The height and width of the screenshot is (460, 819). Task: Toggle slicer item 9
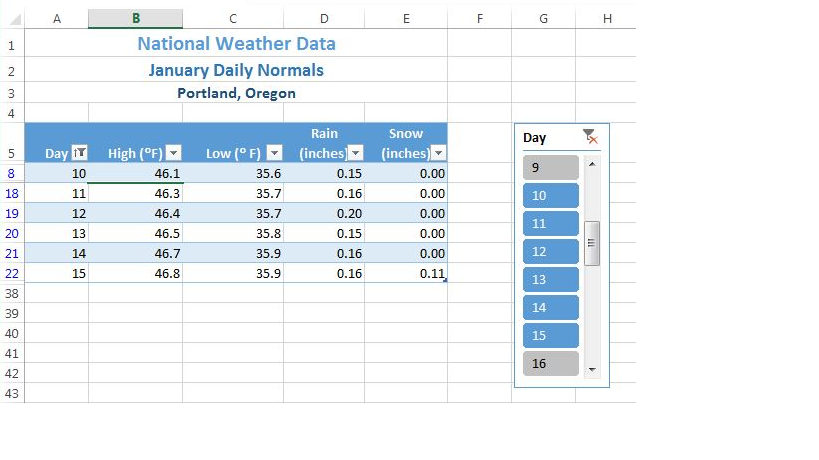tap(551, 168)
